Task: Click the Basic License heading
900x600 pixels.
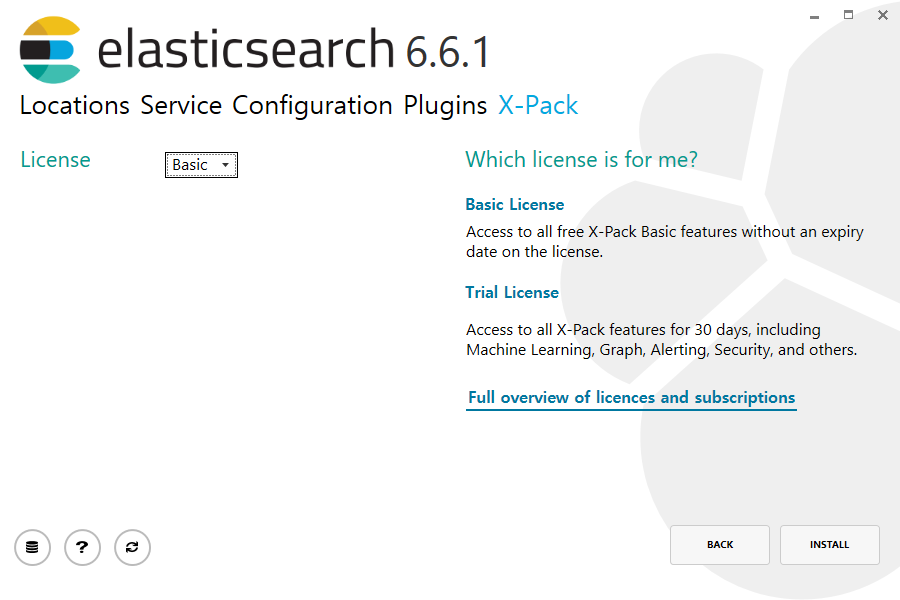Action: pos(515,204)
